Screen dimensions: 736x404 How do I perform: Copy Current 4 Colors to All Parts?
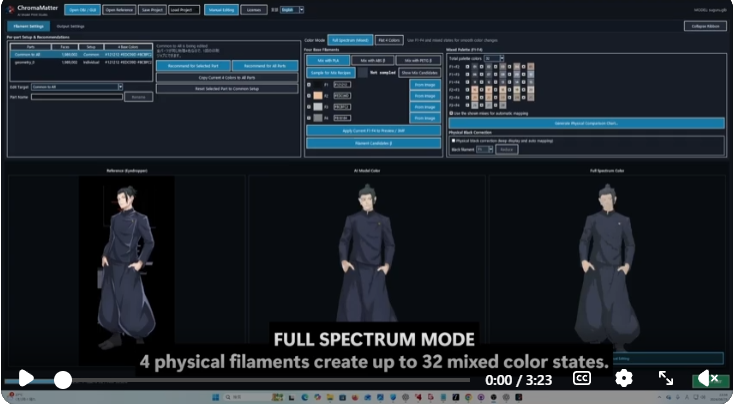(x=227, y=78)
